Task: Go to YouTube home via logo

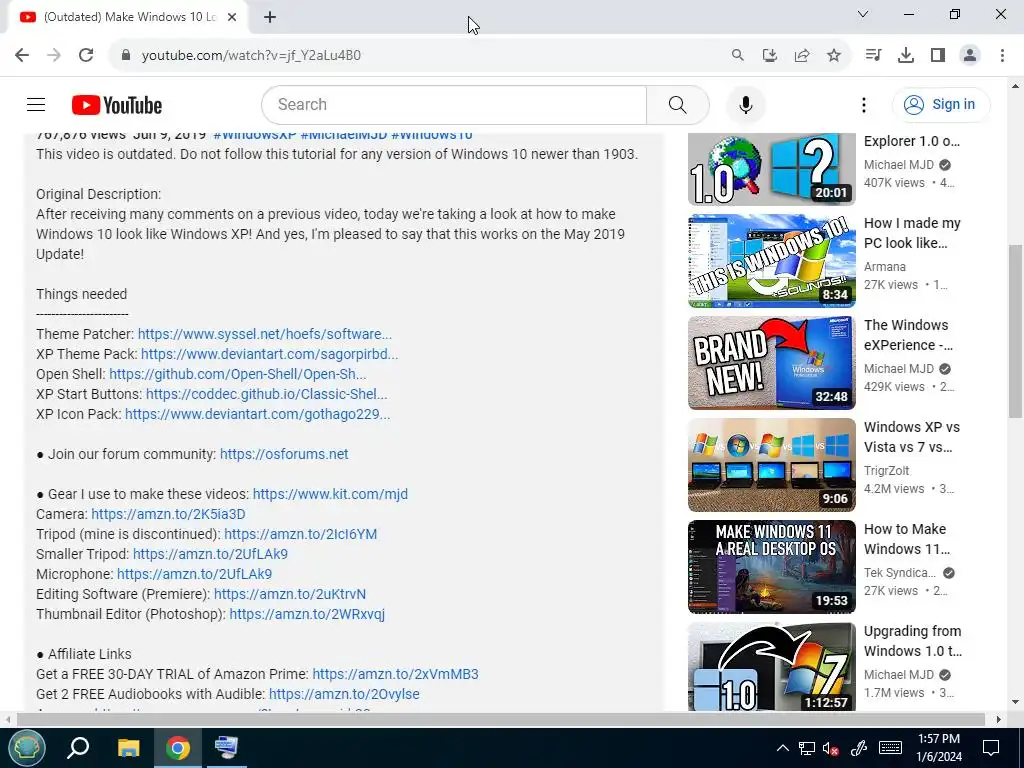Action: [117, 105]
